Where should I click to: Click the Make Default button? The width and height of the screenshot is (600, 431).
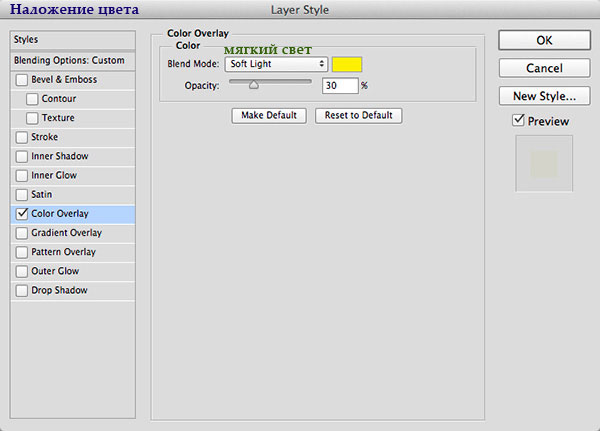269,115
